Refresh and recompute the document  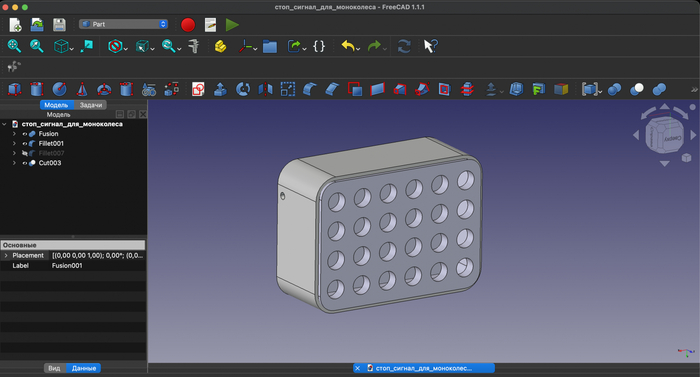pyautogui.click(x=404, y=46)
